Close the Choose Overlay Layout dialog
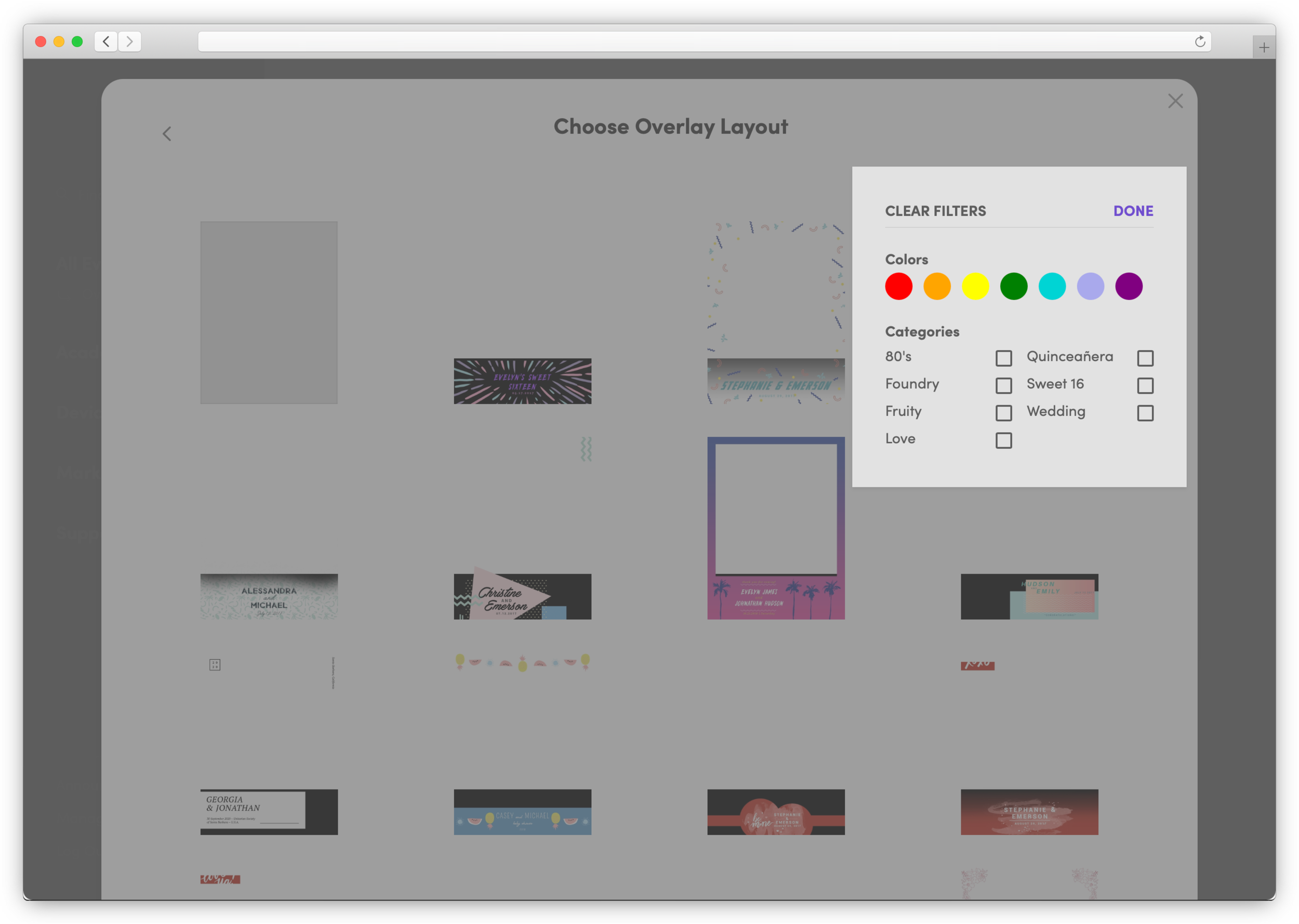The height and width of the screenshot is (924, 1299). click(x=1175, y=101)
